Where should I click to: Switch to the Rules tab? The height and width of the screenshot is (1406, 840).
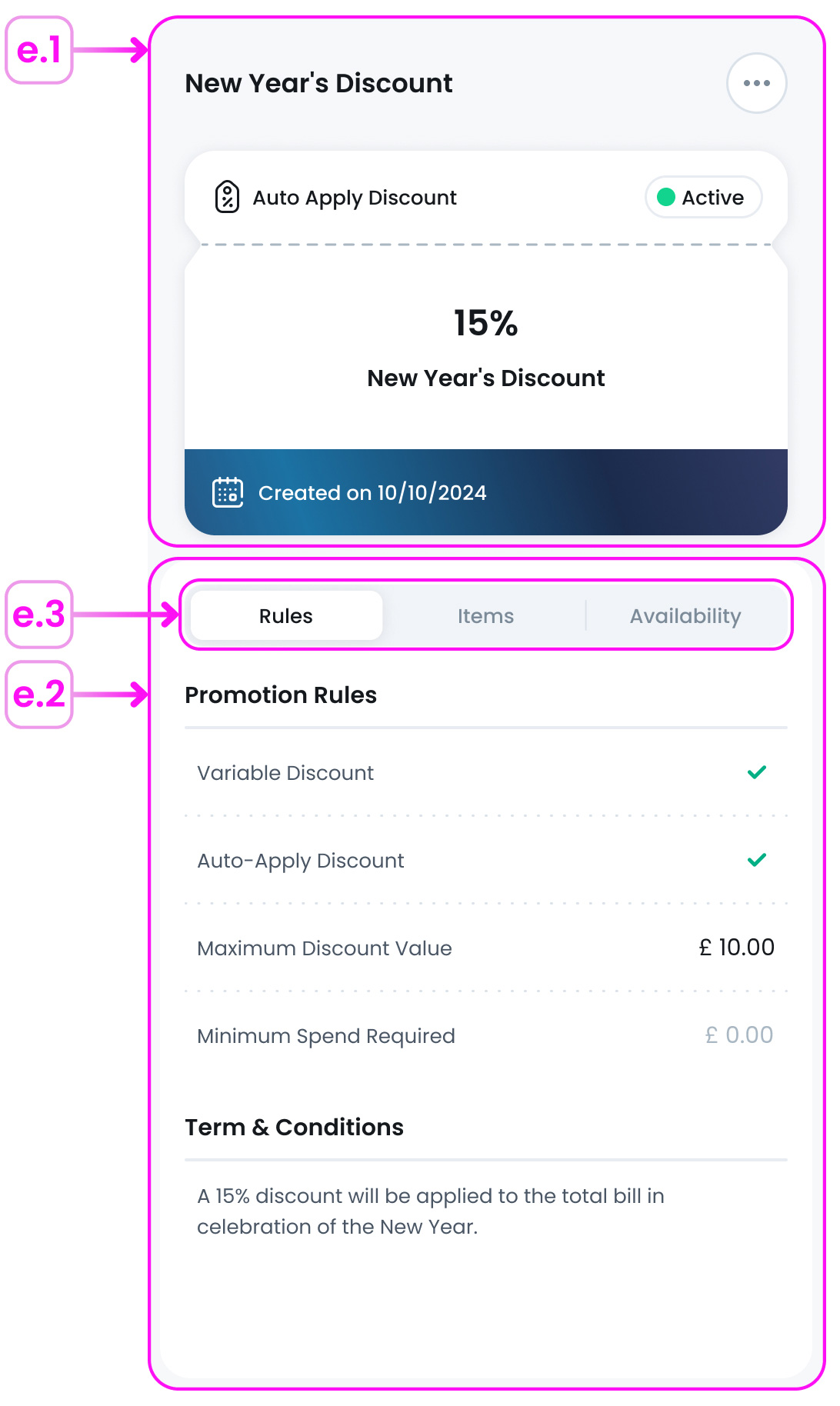(x=286, y=616)
